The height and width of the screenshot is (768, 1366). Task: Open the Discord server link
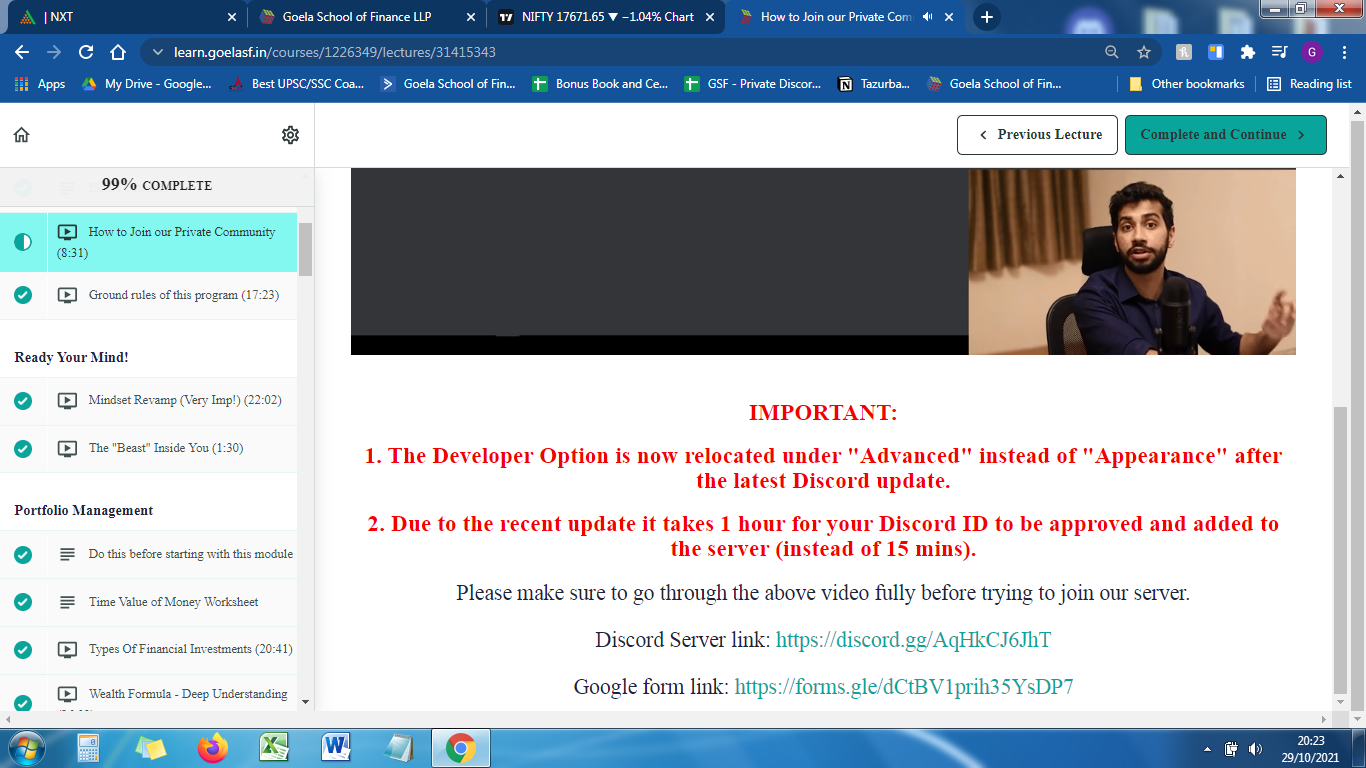[913, 640]
